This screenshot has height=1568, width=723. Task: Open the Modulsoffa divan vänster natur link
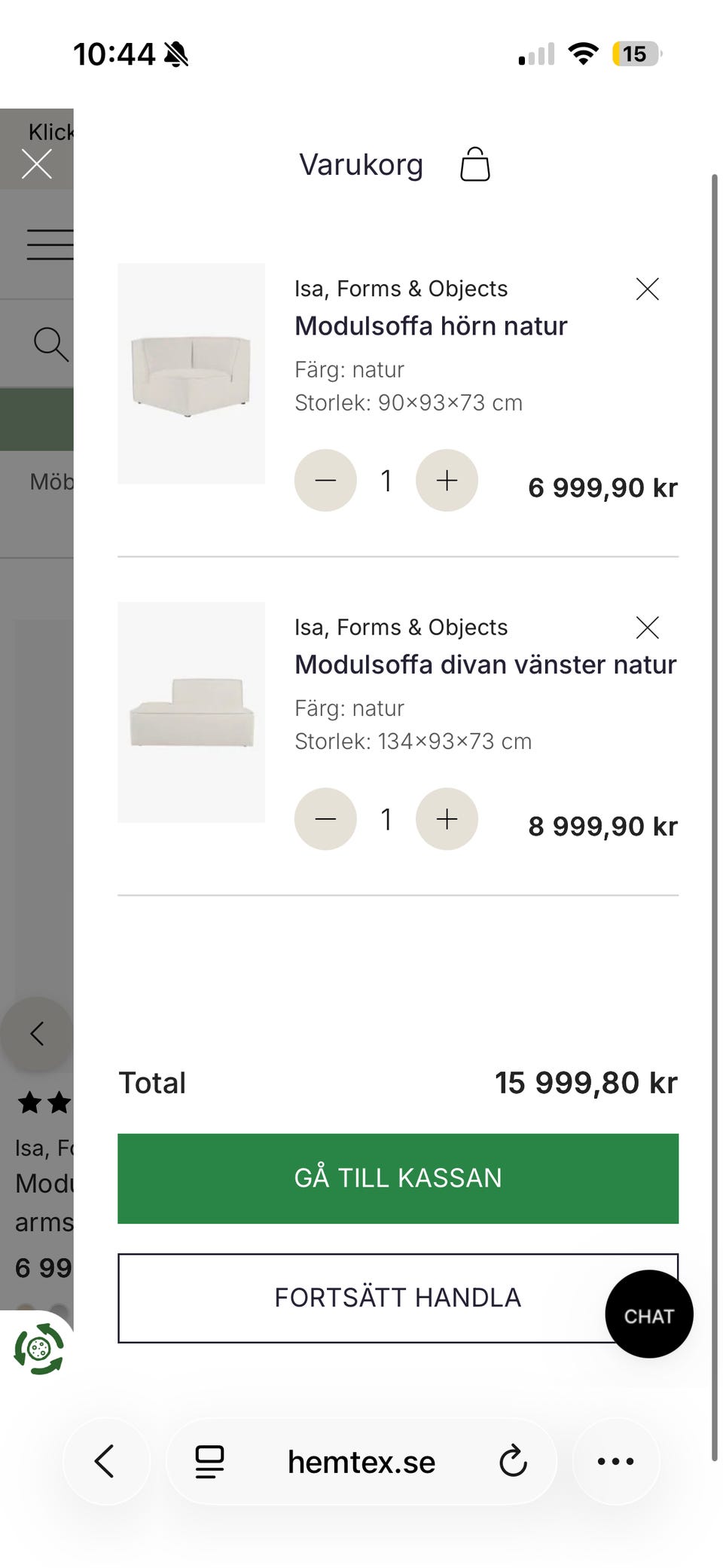[485, 665]
